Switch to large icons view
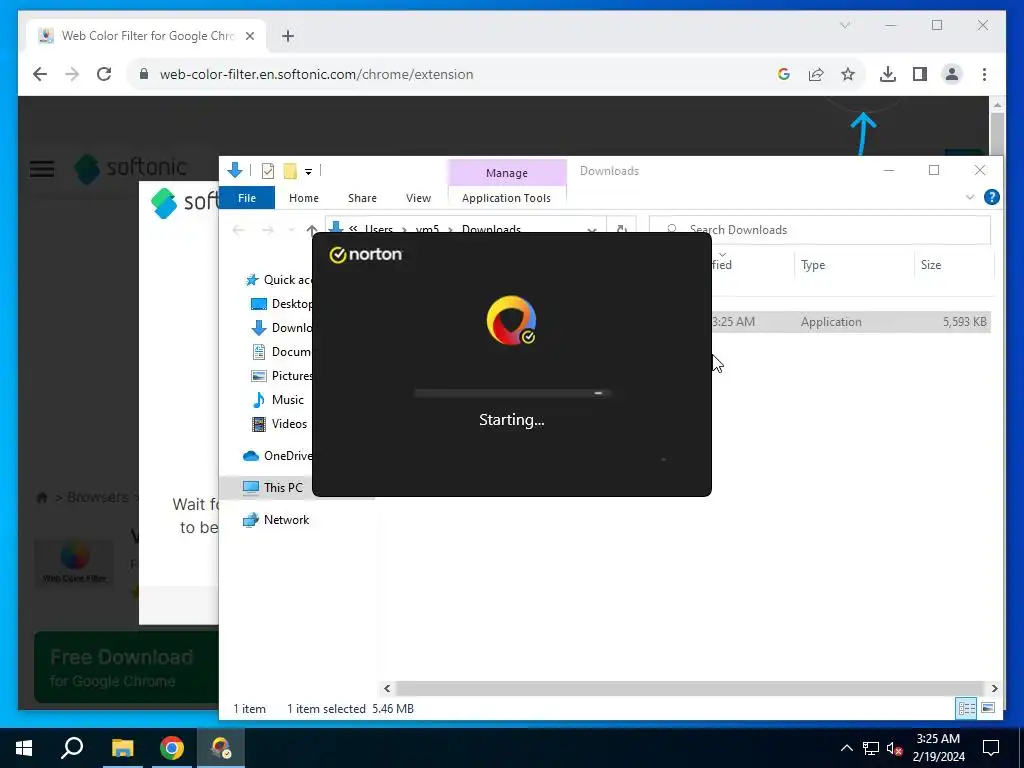 [988, 708]
